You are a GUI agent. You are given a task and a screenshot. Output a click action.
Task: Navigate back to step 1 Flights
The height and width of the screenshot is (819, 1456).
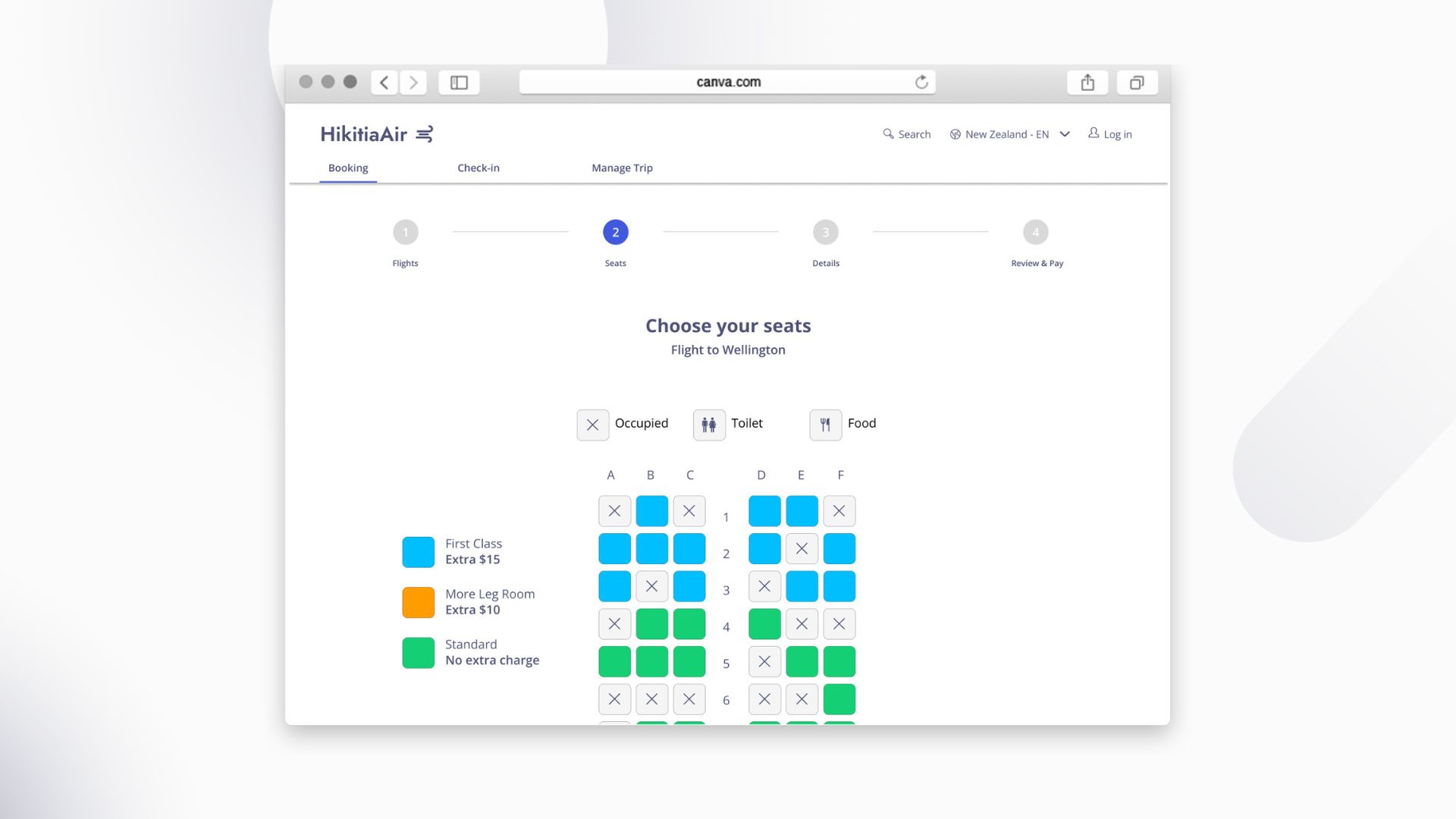coord(405,232)
